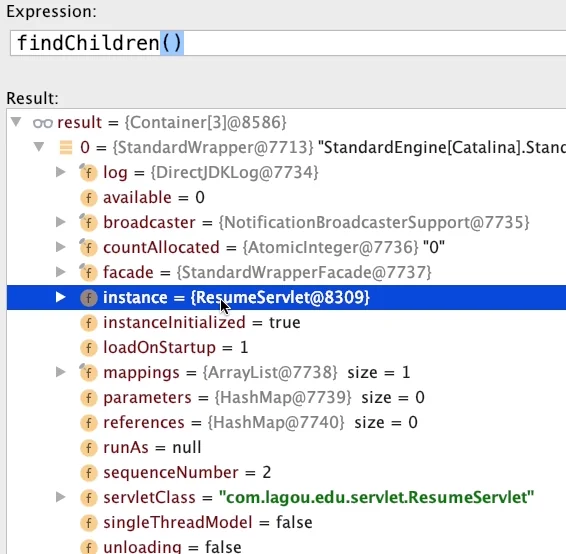Screen dimensions: 566x554
Task: Select the countAllocated AtomicInteger@7736 row
Action: coord(286,247)
